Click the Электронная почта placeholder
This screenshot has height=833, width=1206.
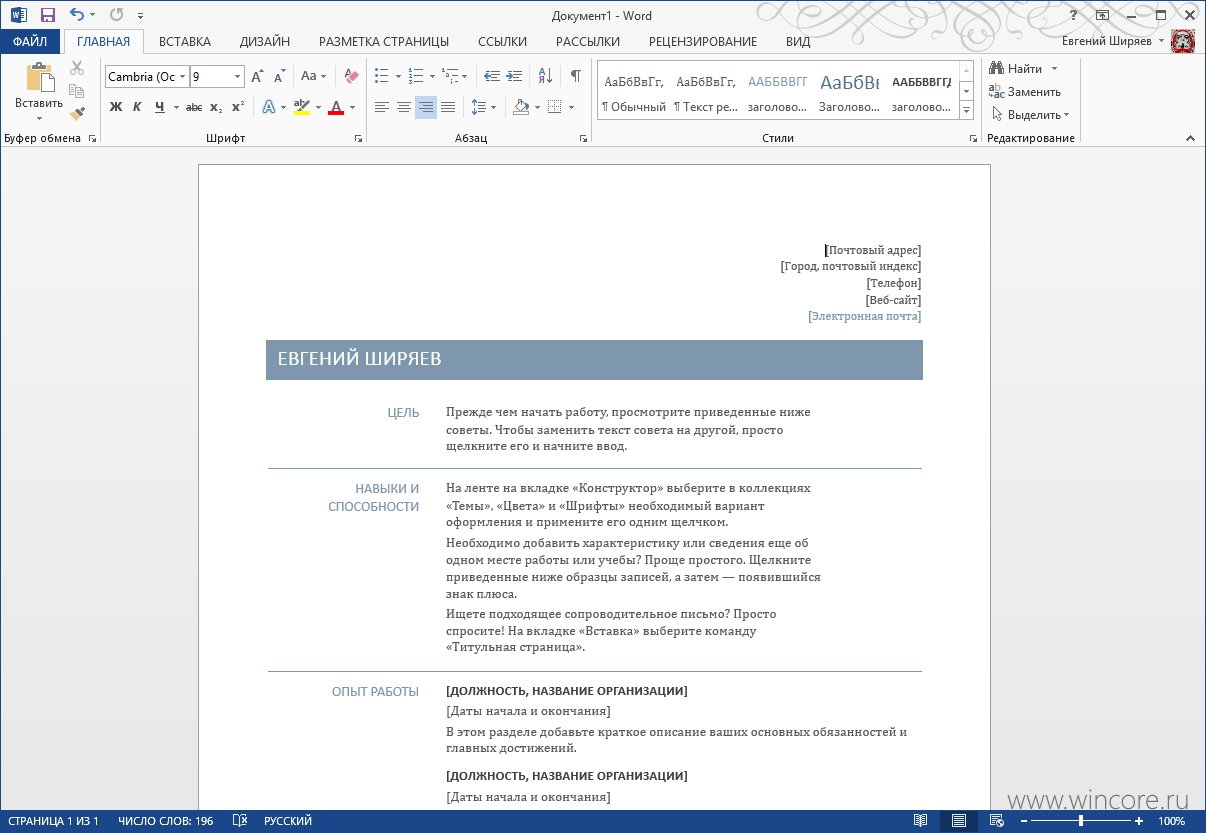pos(864,316)
